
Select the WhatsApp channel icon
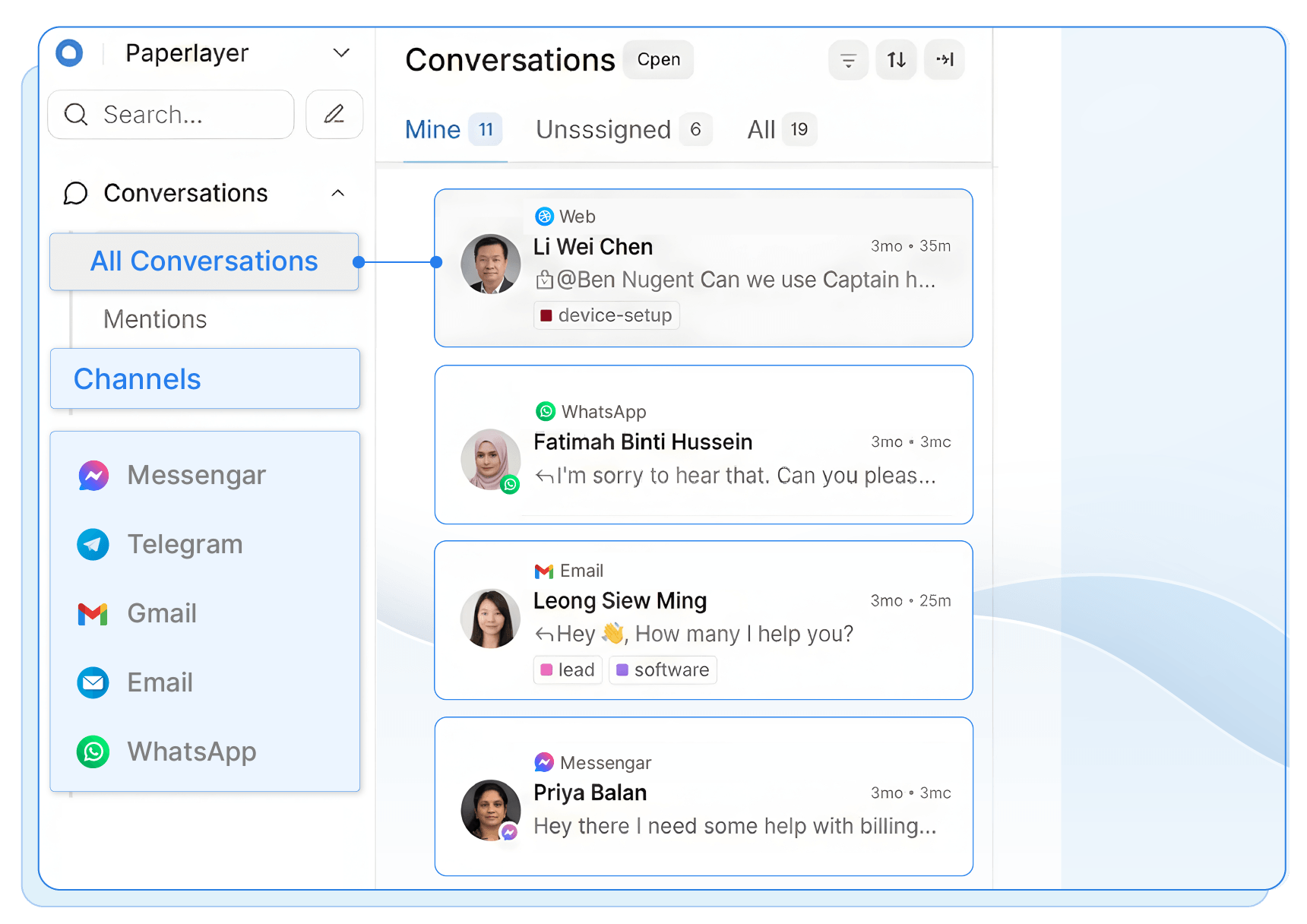tap(93, 752)
